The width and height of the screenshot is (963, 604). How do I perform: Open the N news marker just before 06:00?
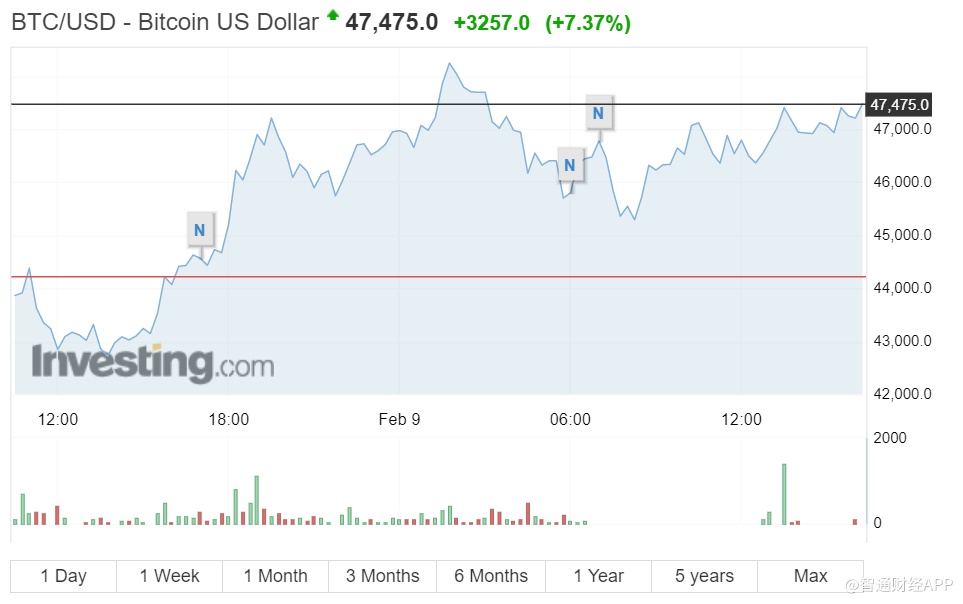pos(569,165)
